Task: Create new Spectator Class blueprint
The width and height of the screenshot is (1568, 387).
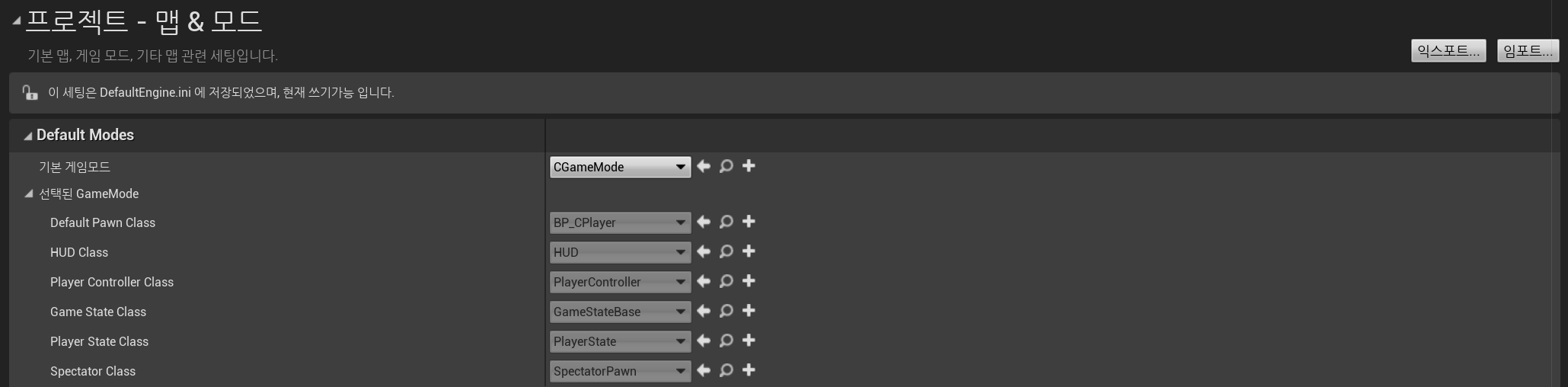Action: click(x=749, y=370)
